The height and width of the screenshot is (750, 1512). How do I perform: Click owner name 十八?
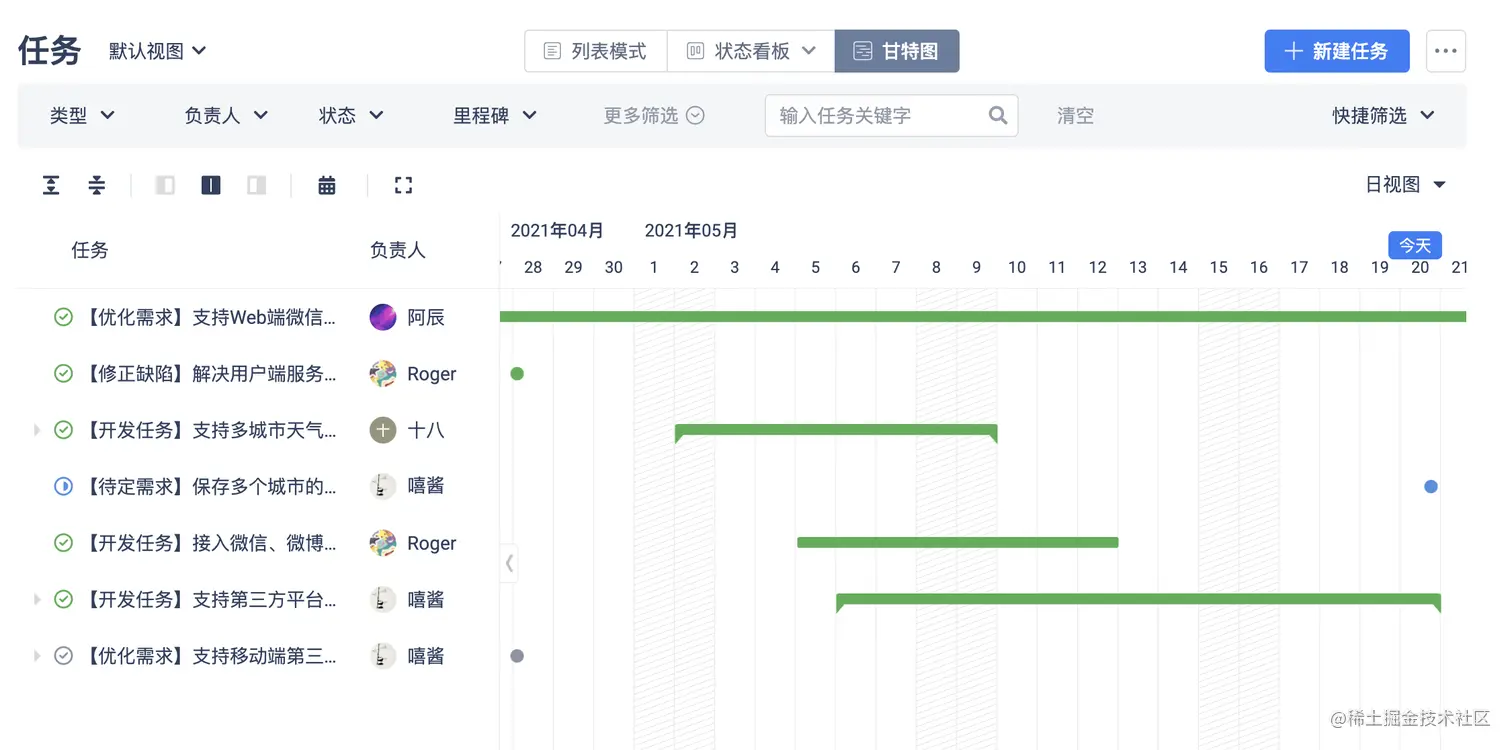426,430
